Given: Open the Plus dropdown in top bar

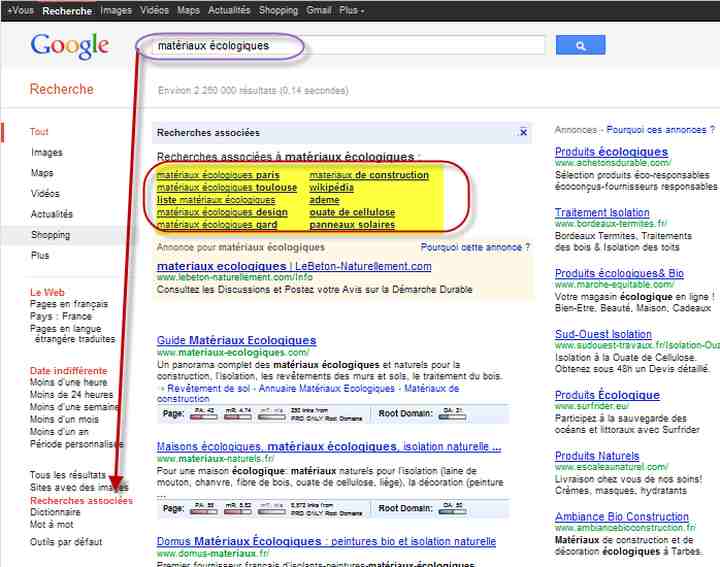Looking at the screenshot, I should point(352,10).
